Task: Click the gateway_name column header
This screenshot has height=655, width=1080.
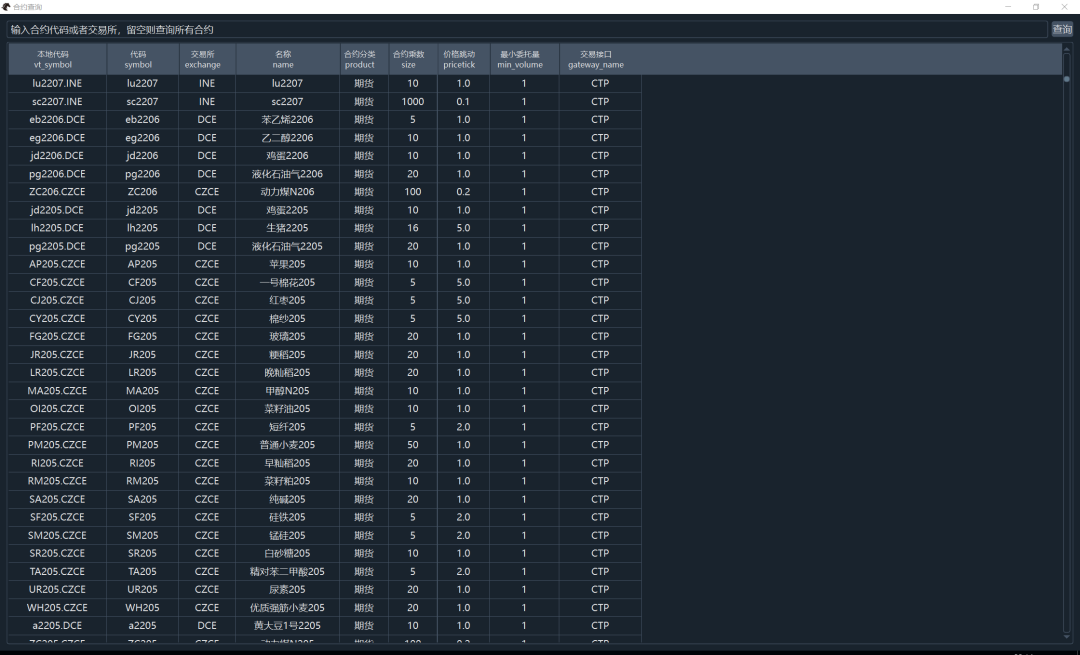Action: pyautogui.click(x=600, y=59)
